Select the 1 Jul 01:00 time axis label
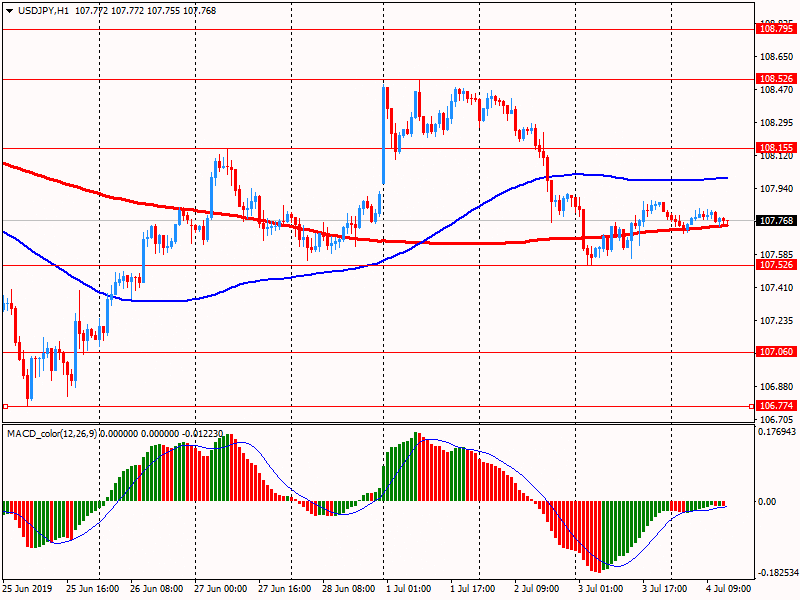Viewport: 800px width, 600px height. coord(409,589)
